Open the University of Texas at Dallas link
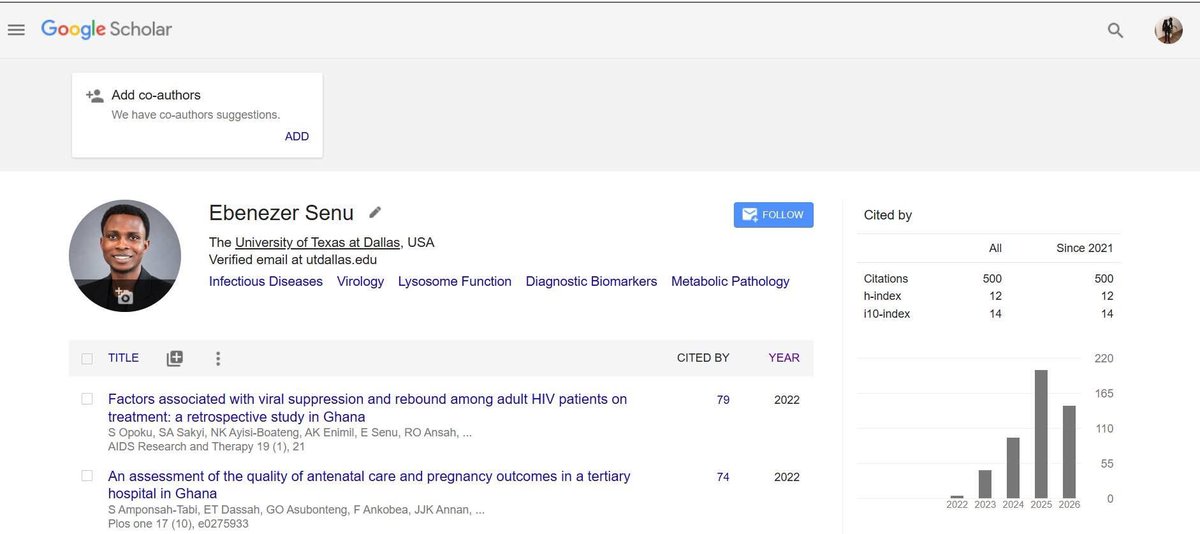This screenshot has height=534, width=1200. (x=319, y=243)
